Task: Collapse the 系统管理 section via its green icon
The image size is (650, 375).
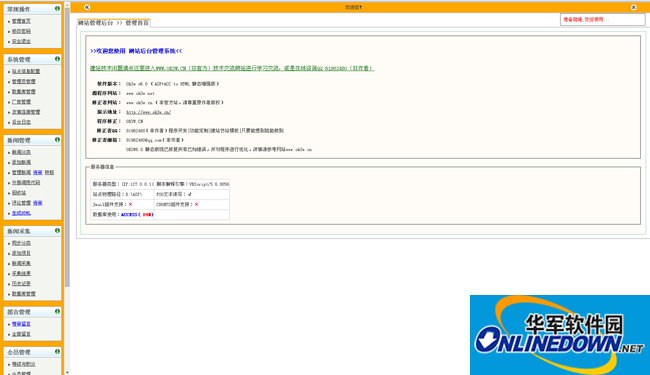Action: [57, 59]
